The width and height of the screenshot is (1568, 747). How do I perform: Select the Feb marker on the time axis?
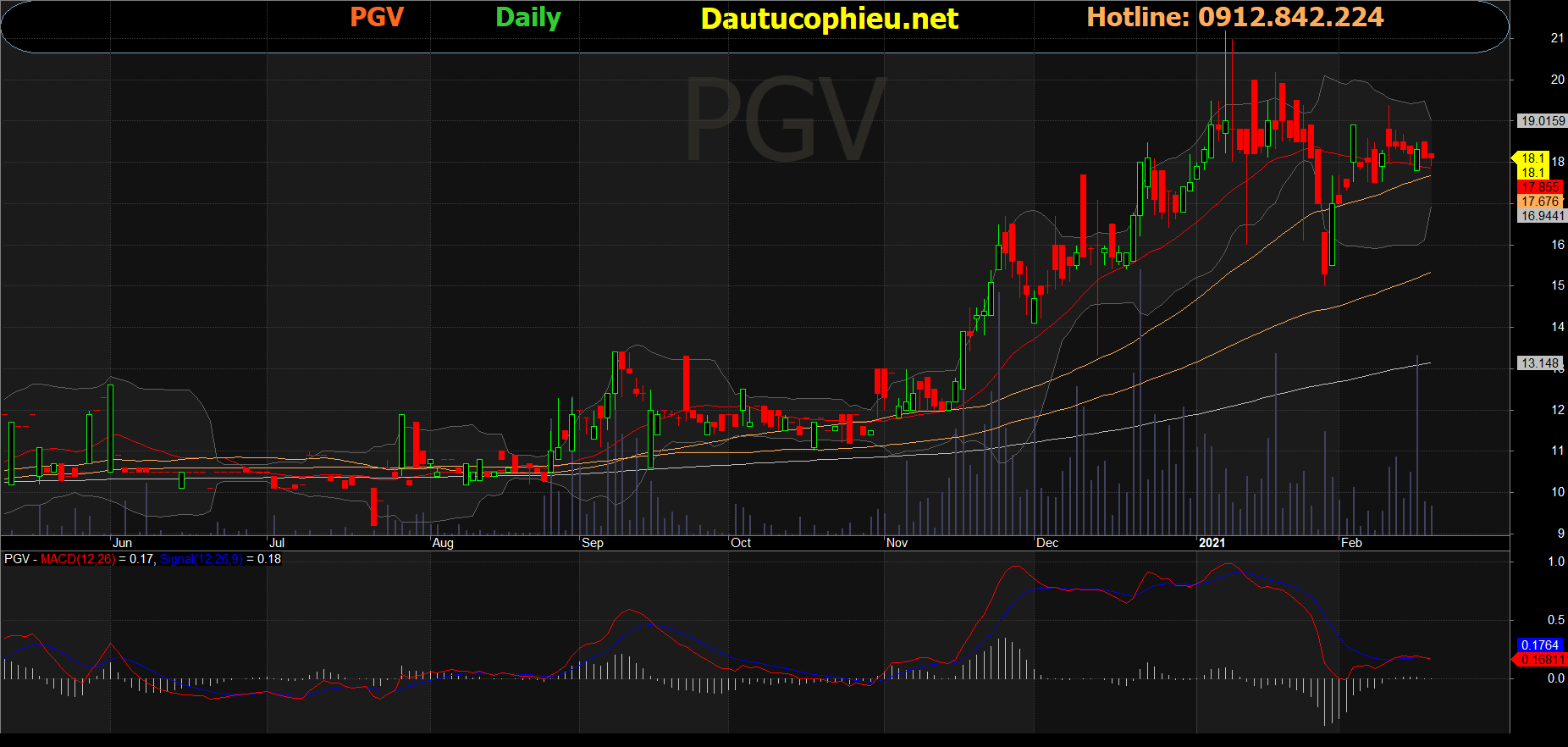[1351, 543]
